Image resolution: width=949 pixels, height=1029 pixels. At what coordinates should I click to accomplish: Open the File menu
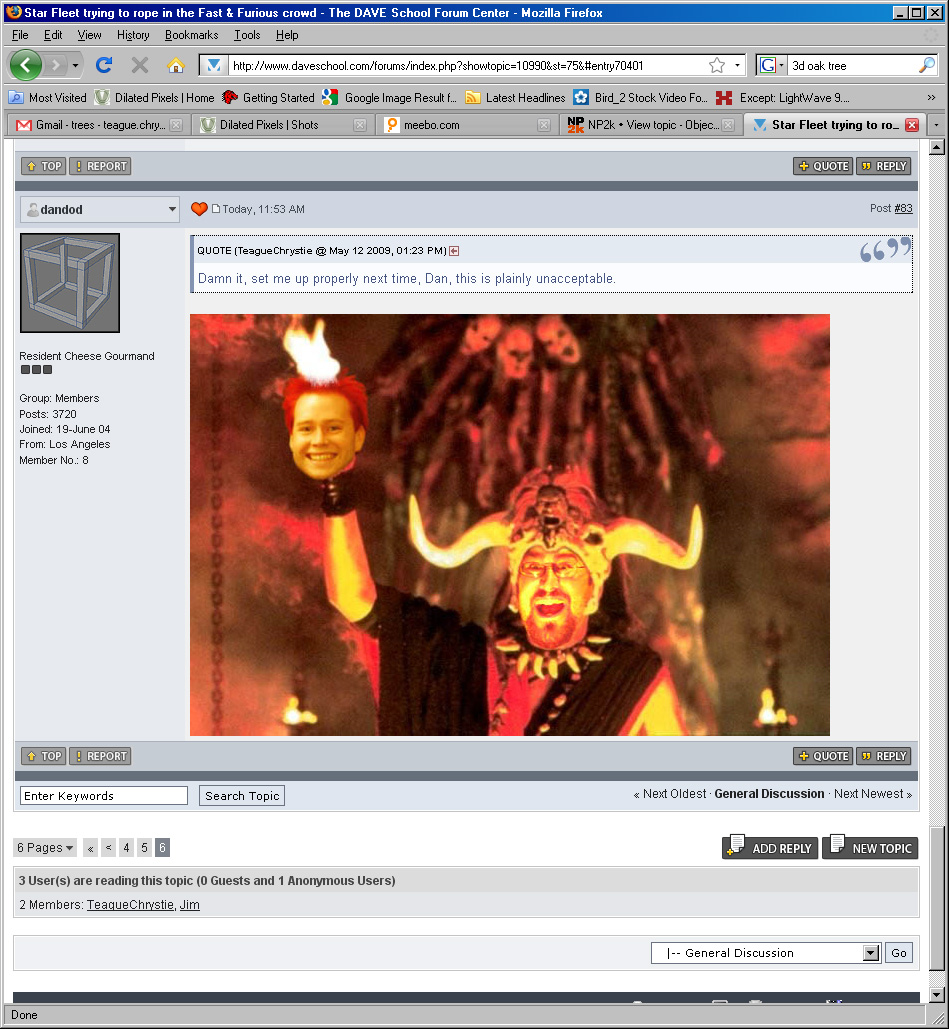click(20, 35)
